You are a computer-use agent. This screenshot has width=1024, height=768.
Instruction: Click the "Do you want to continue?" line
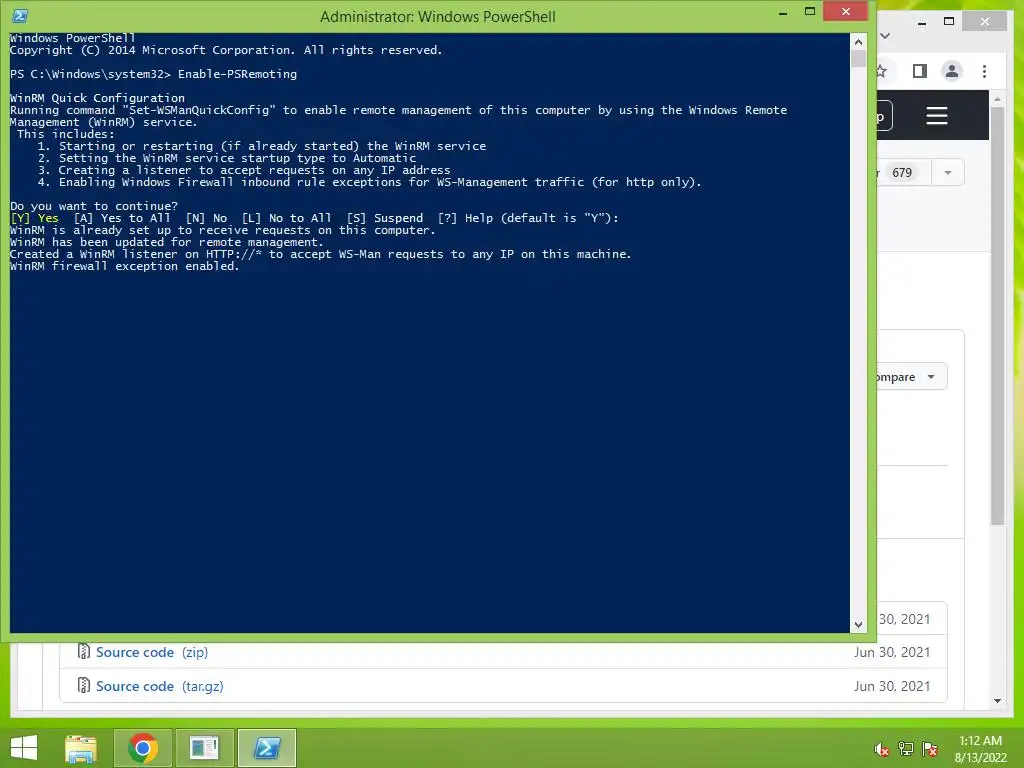[x=93, y=206]
